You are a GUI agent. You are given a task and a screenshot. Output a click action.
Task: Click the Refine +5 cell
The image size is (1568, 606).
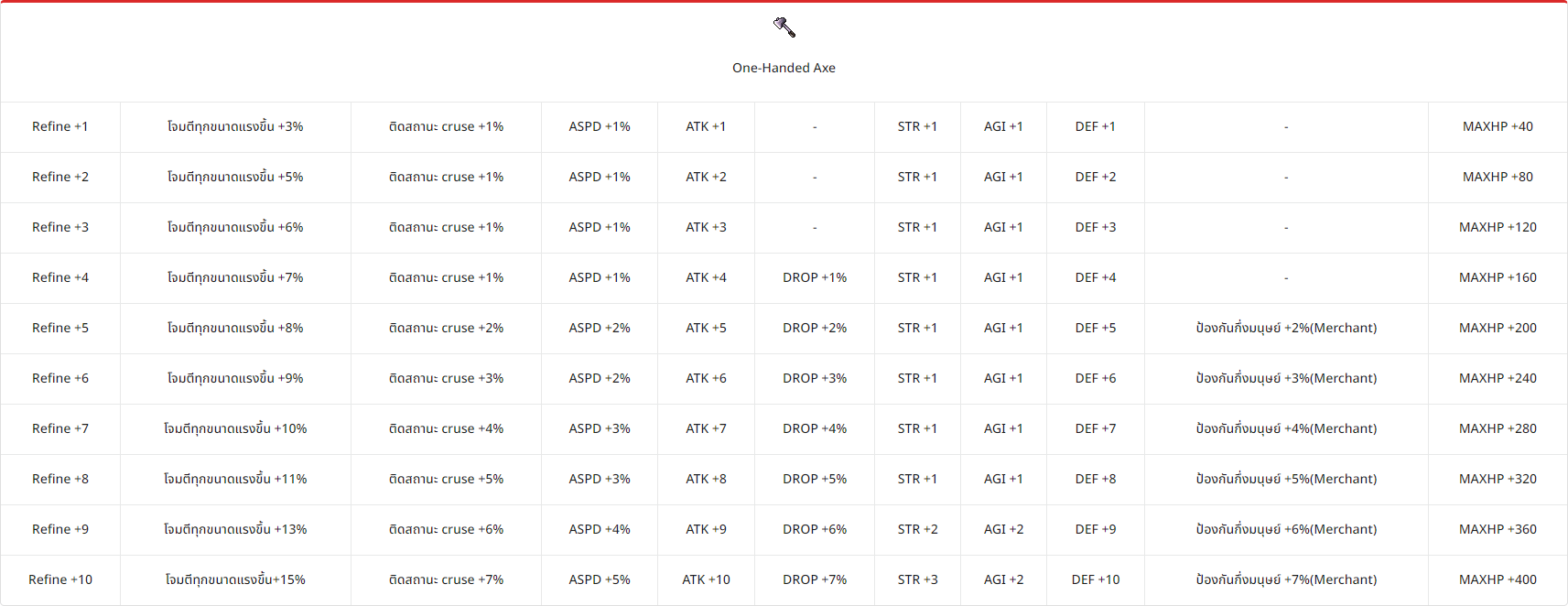click(x=60, y=328)
